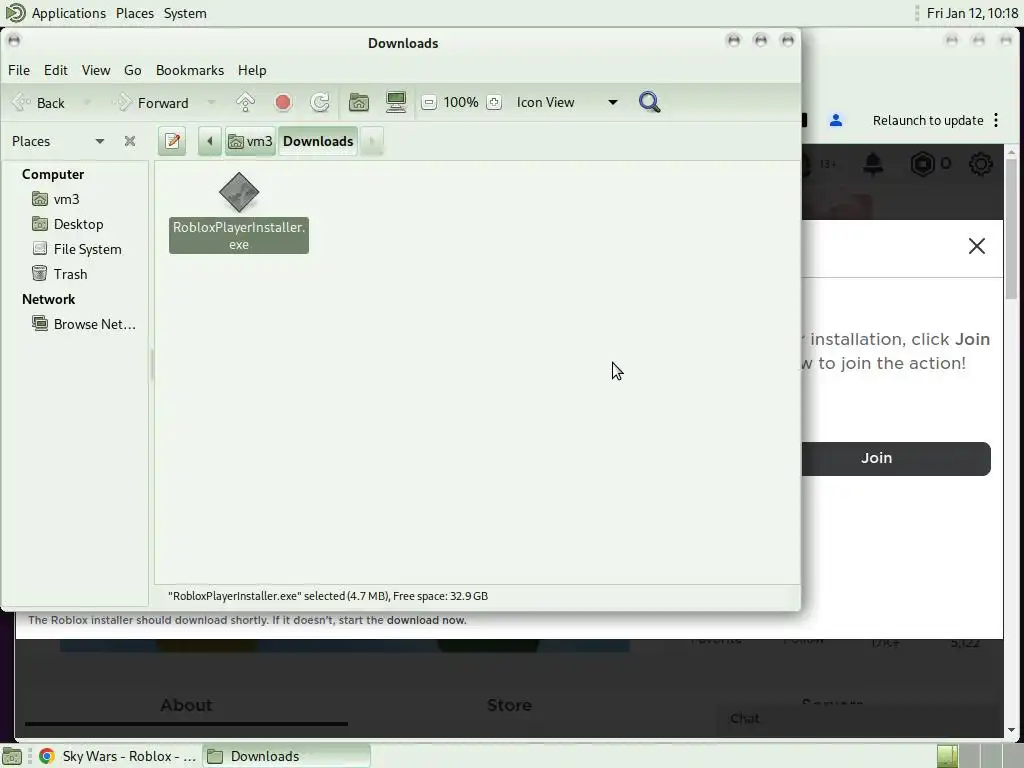Open the File menu
The image size is (1024, 768).
[19, 70]
